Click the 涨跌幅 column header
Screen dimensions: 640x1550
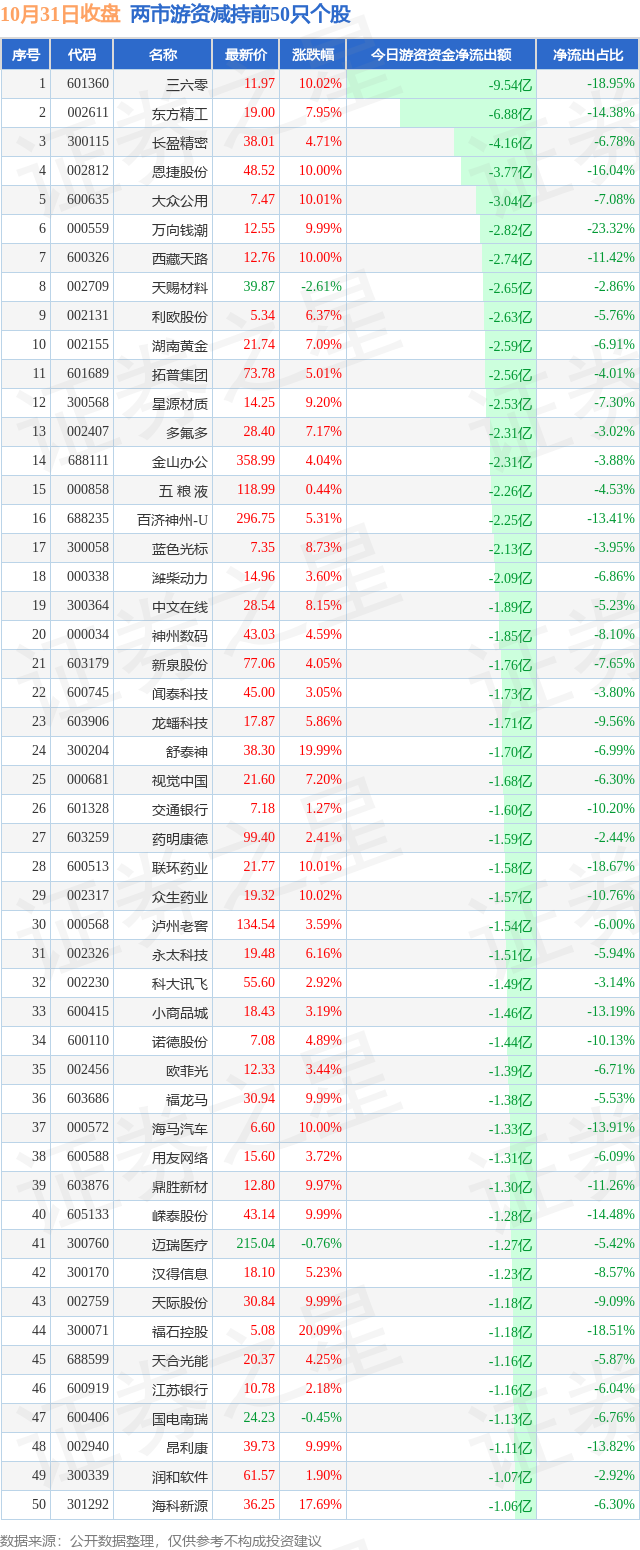312,55
